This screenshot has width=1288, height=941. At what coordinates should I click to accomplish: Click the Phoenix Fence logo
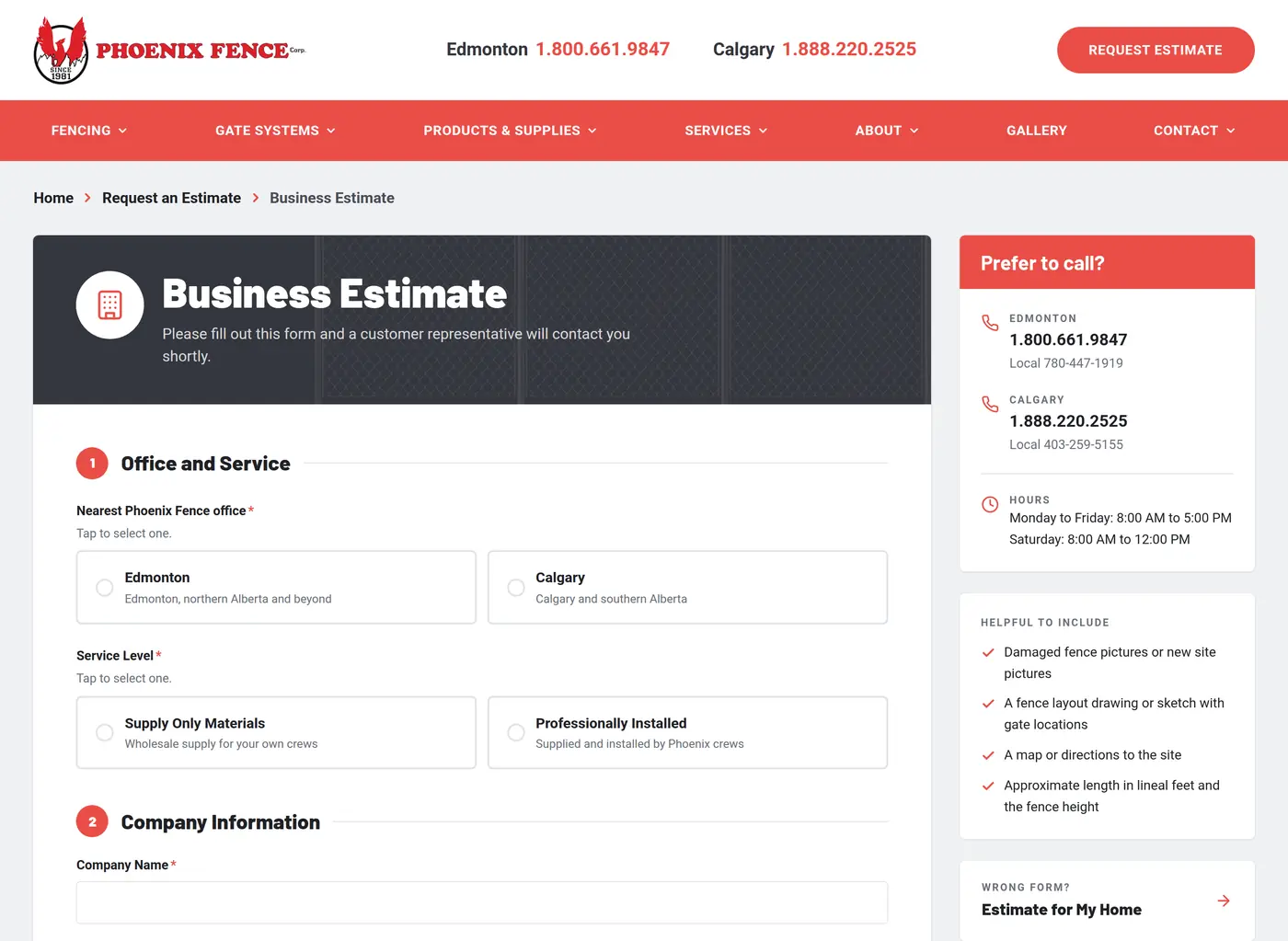[x=169, y=50]
